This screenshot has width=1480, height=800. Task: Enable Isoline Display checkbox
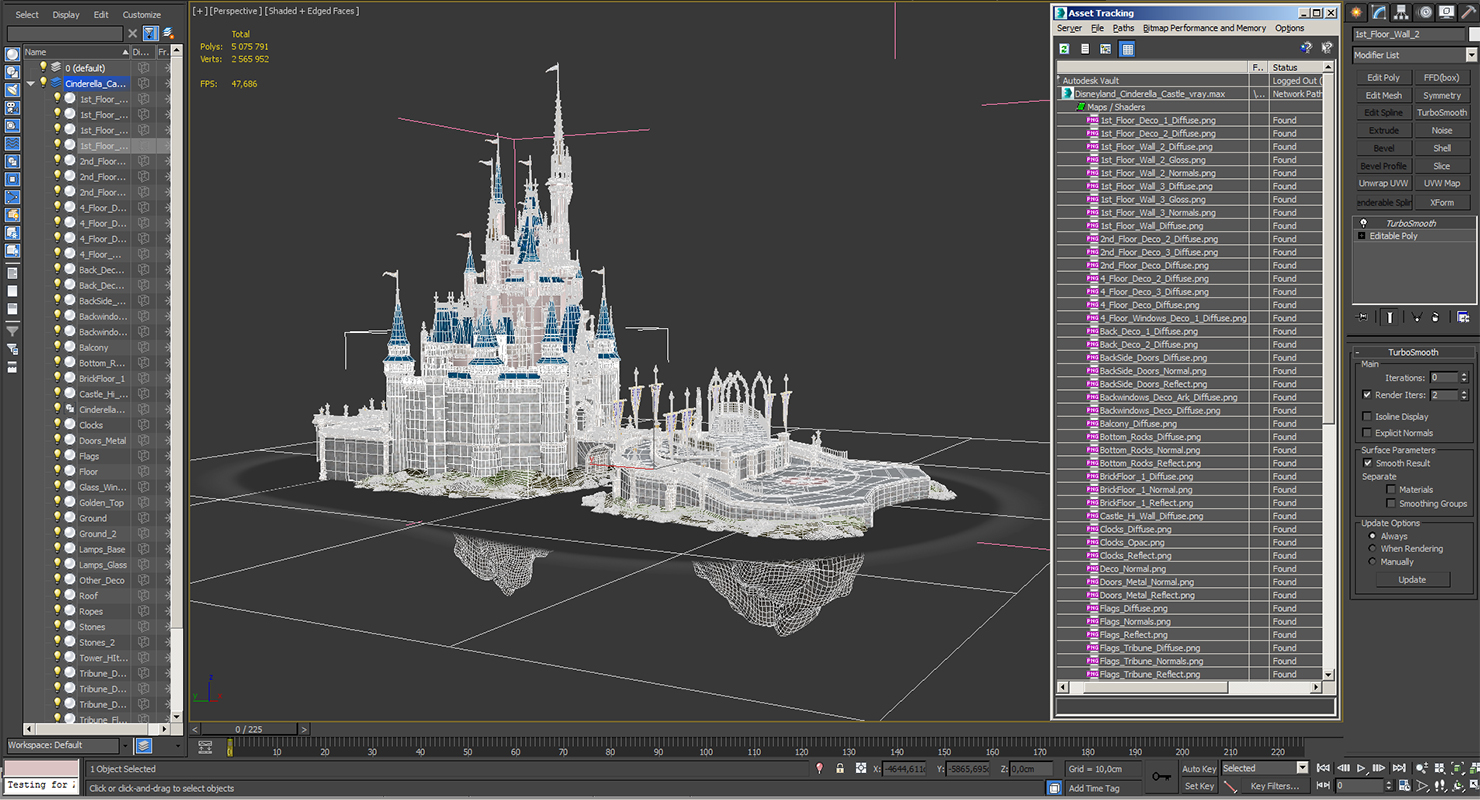(1367, 416)
